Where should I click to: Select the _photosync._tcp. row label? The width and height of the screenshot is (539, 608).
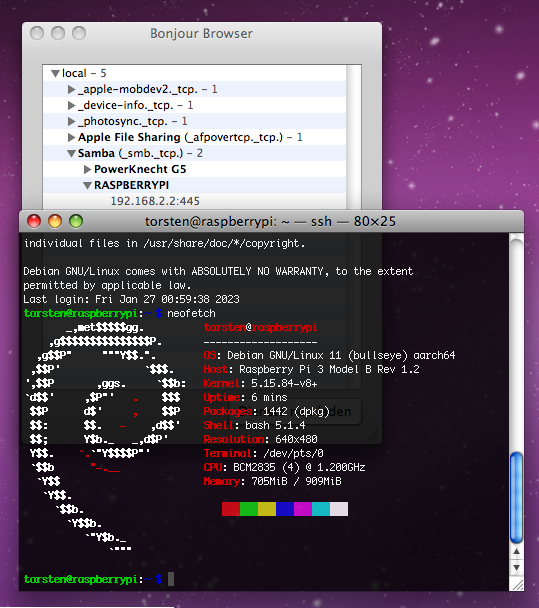tap(133, 121)
